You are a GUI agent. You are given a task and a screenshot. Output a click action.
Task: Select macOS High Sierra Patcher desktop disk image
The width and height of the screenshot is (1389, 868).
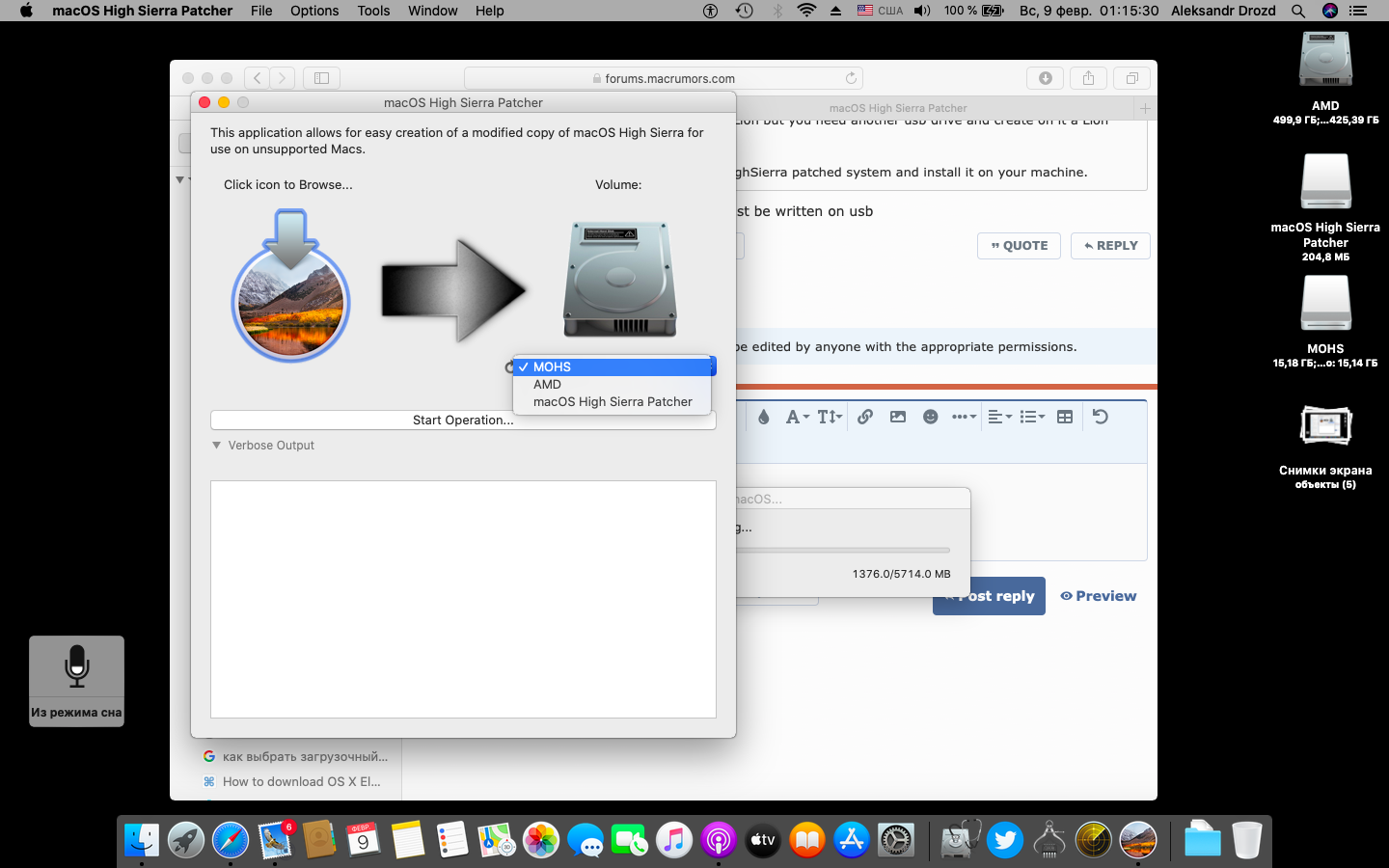[x=1325, y=182]
